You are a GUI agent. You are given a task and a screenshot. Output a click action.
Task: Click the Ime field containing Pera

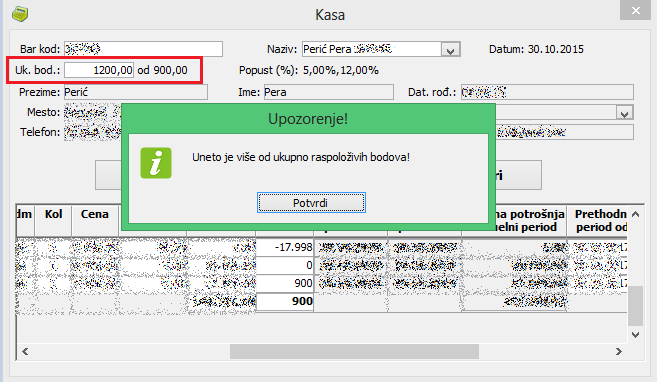tap(328, 92)
